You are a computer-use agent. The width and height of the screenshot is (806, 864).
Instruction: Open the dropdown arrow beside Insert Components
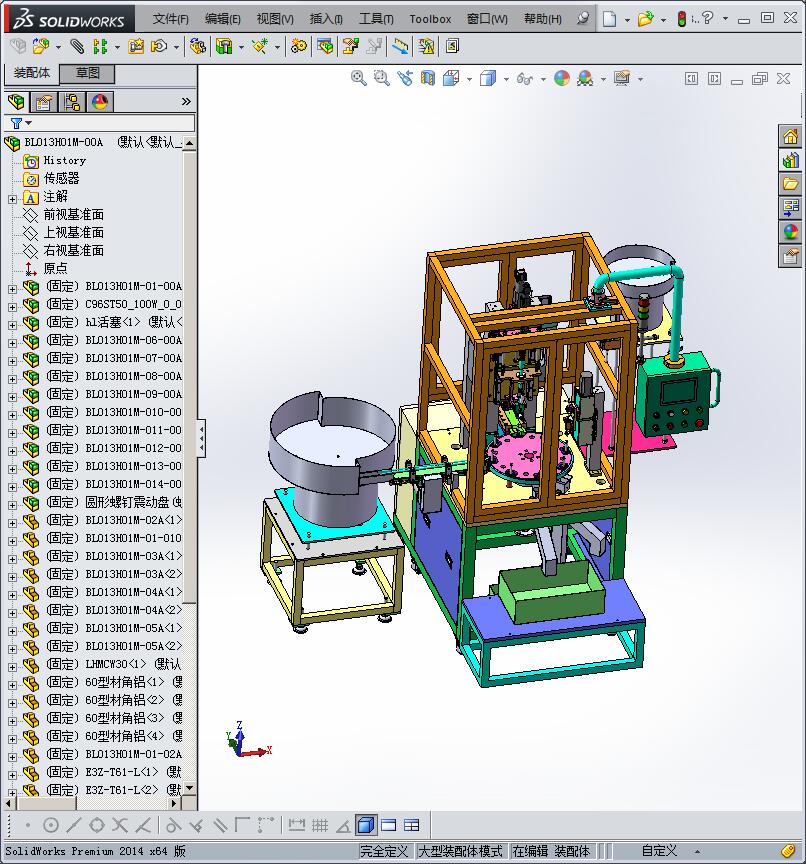[x=58, y=47]
